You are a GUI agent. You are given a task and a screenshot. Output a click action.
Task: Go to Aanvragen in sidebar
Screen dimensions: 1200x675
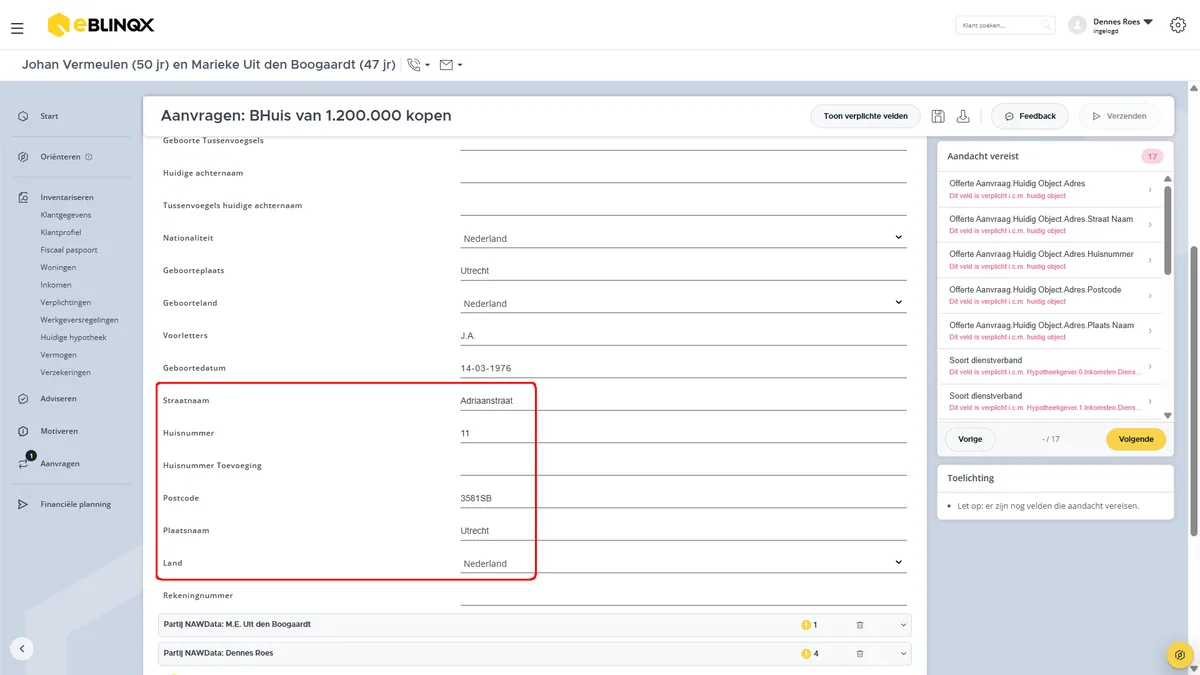60,464
